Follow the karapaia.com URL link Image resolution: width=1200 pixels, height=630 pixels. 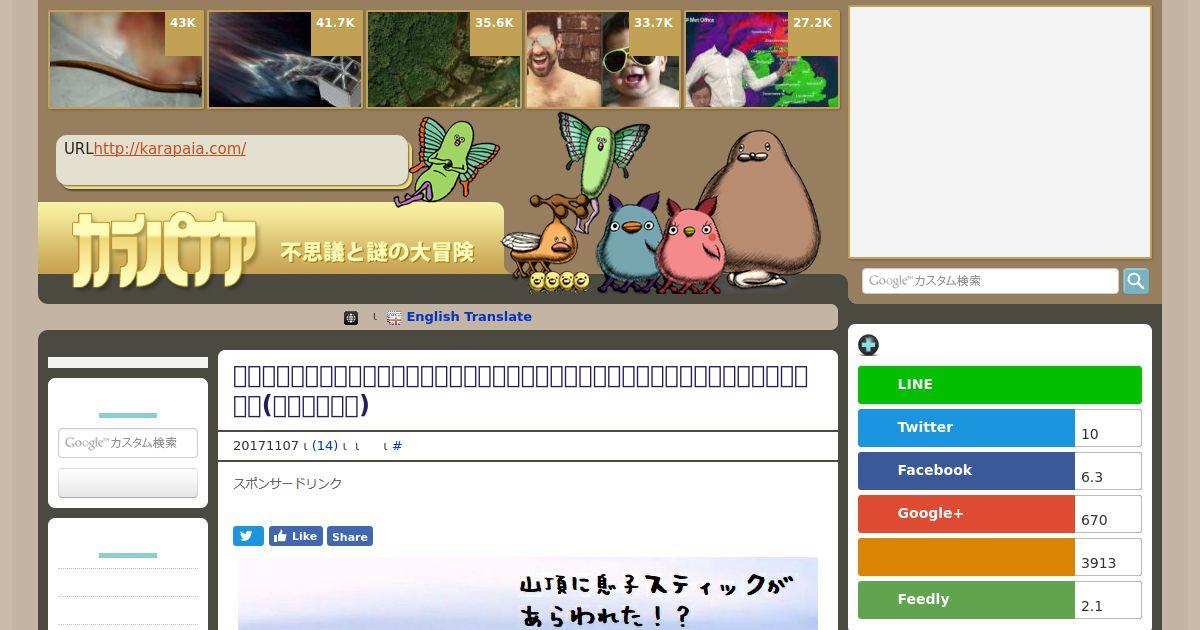tap(169, 149)
